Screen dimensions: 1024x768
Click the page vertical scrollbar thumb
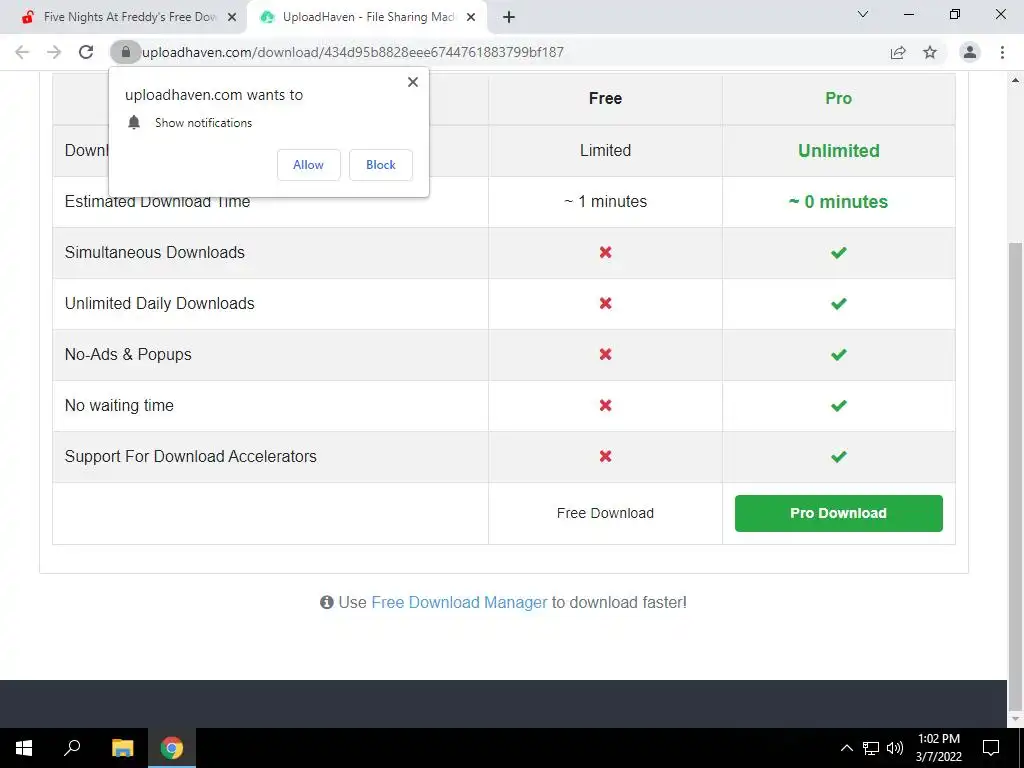pyautogui.click(x=1015, y=477)
